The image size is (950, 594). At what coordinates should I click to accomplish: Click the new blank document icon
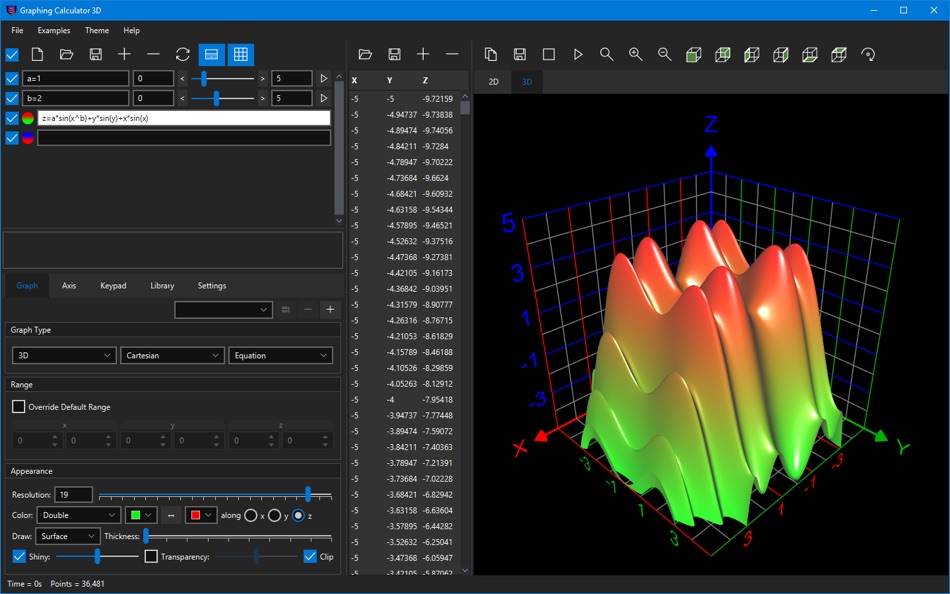37,54
